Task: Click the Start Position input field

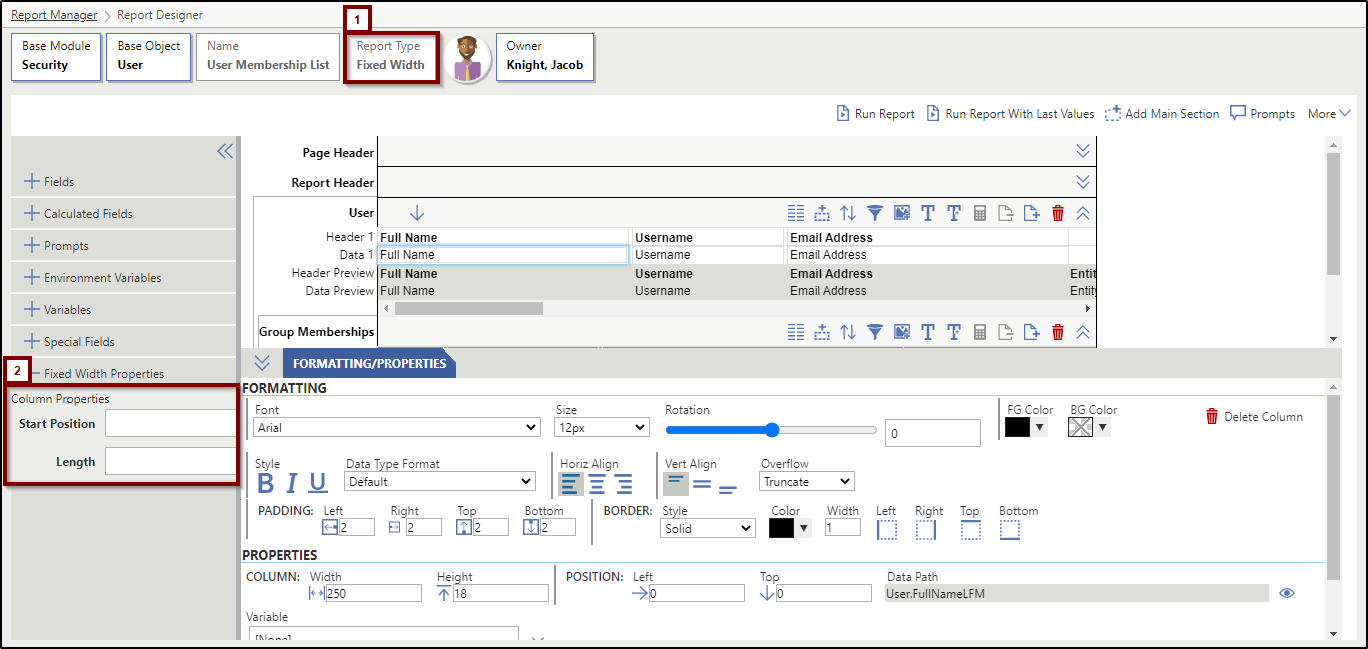Action: click(x=170, y=424)
